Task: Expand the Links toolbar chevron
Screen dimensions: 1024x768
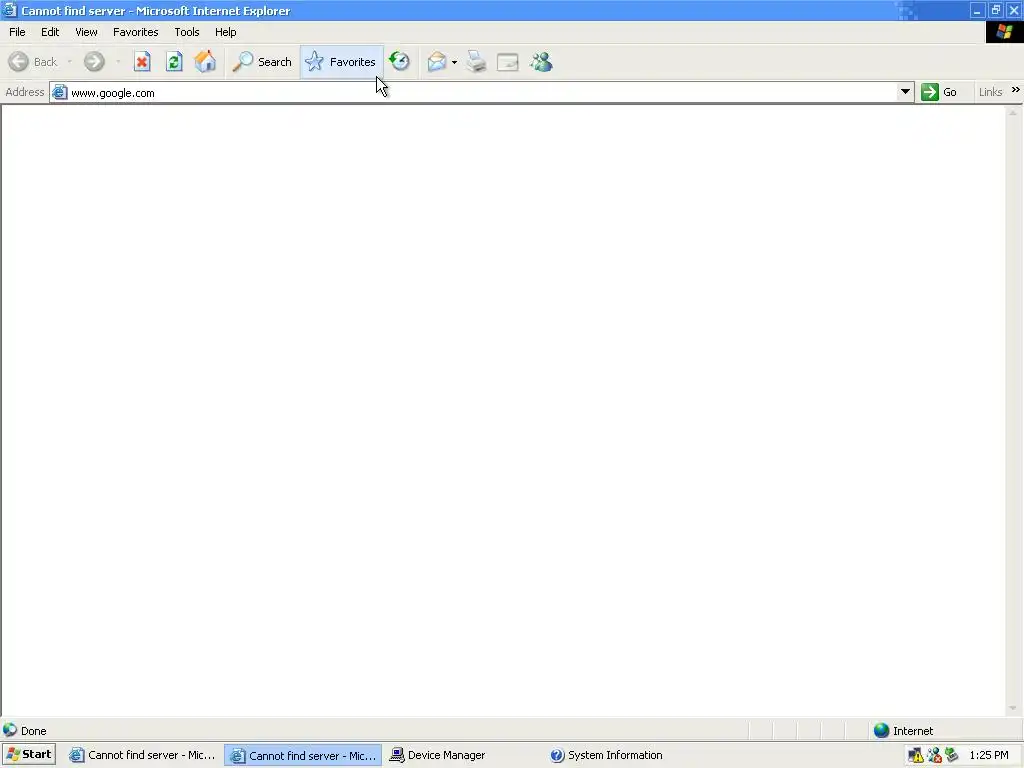Action: click(1016, 90)
